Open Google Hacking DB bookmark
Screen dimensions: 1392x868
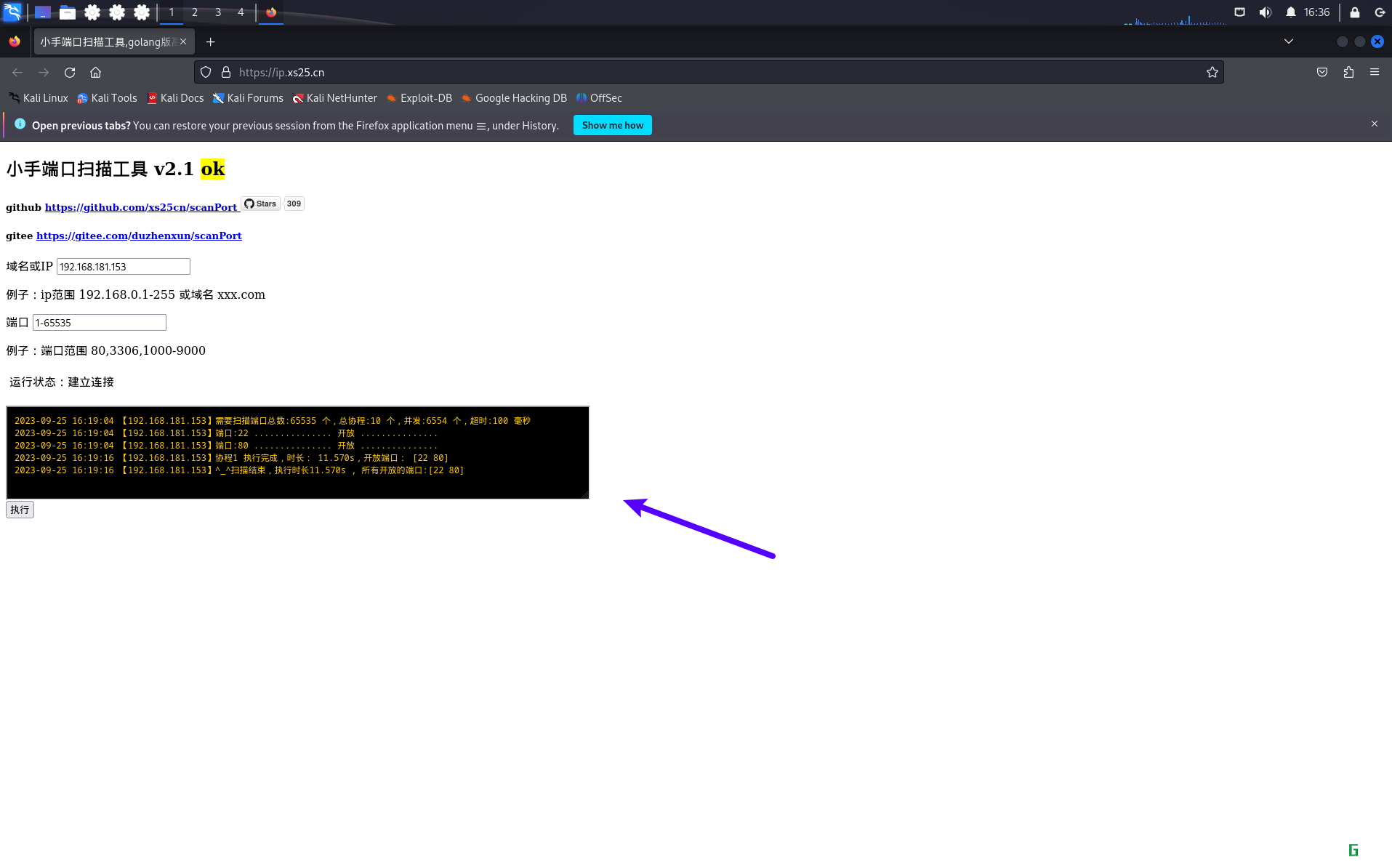point(514,98)
